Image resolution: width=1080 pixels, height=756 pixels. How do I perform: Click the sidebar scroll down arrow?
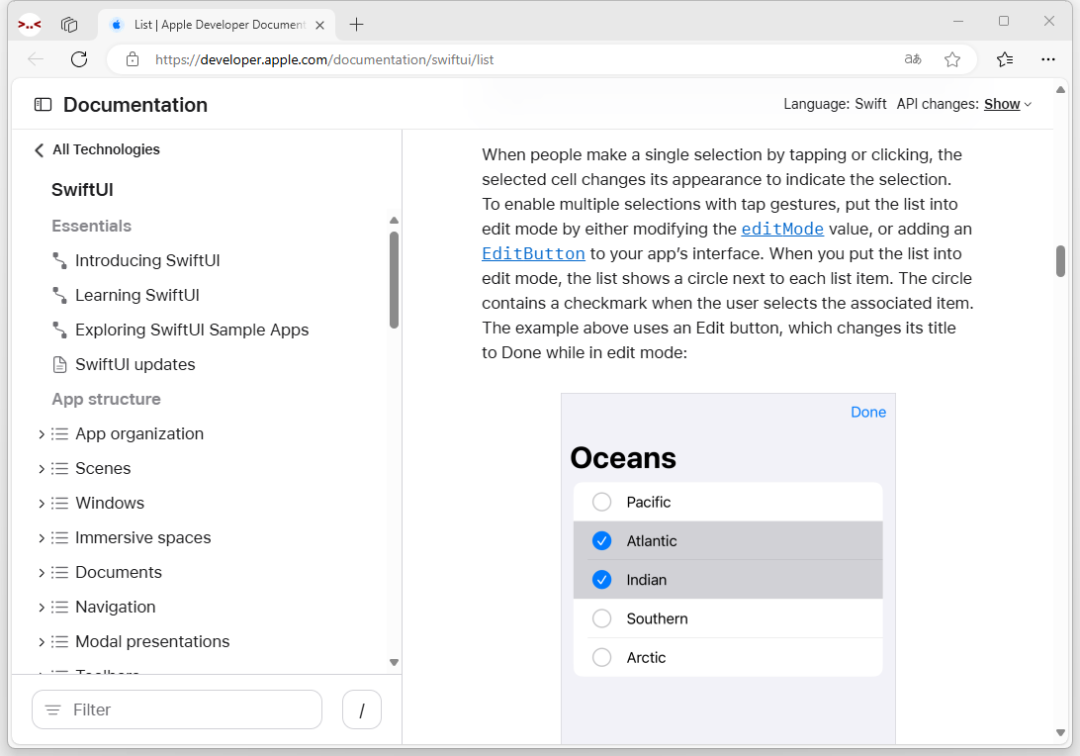point(394,662)
